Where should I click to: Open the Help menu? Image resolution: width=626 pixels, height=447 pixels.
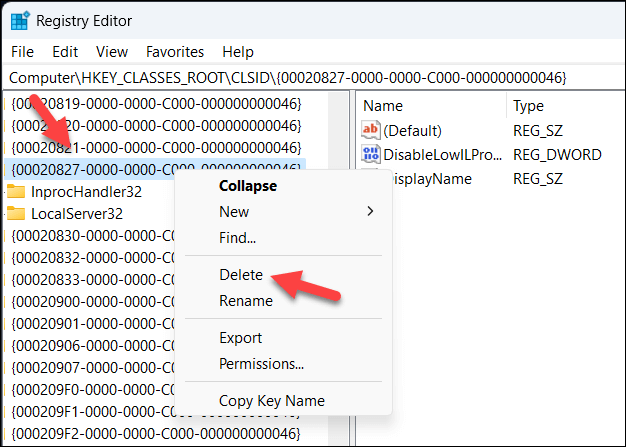click(x=238, y=52)
